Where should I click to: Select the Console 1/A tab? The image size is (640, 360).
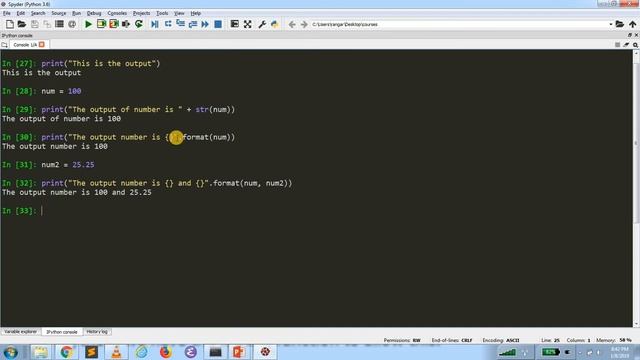(x=25, y=44)
